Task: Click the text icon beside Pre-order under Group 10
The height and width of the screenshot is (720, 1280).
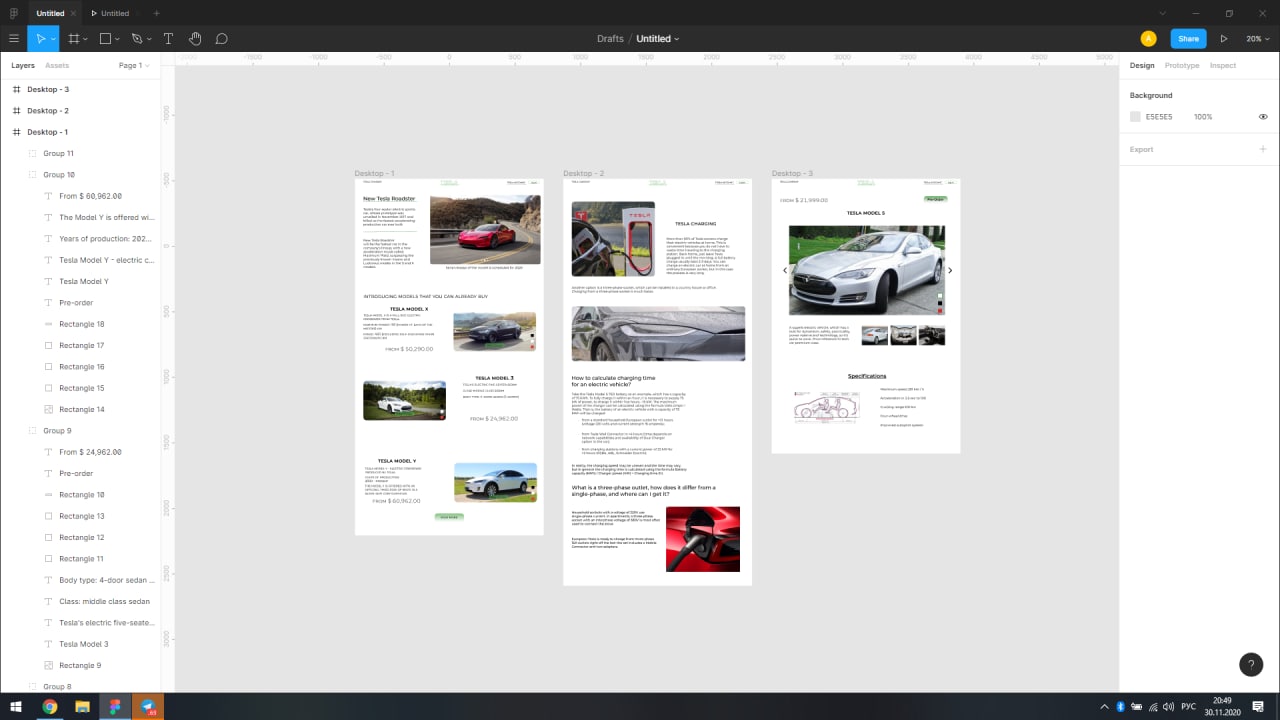Action: (48, 303)
